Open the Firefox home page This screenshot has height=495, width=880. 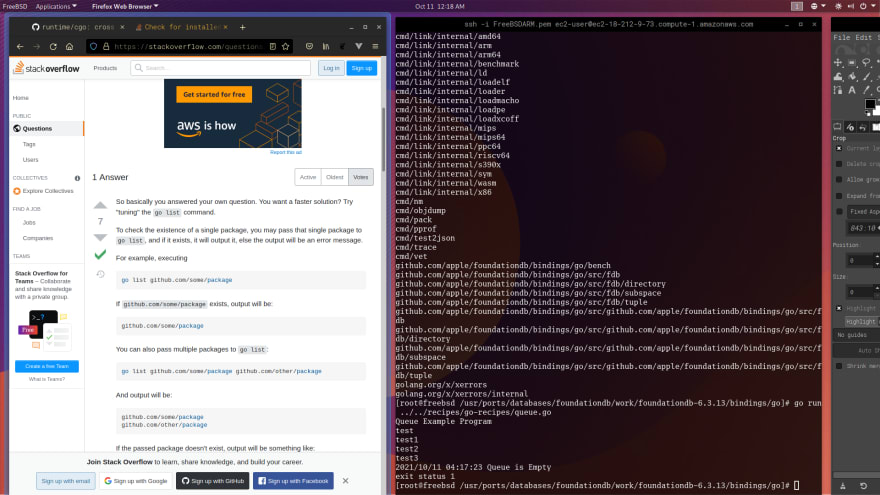click(x=70, y=47)
